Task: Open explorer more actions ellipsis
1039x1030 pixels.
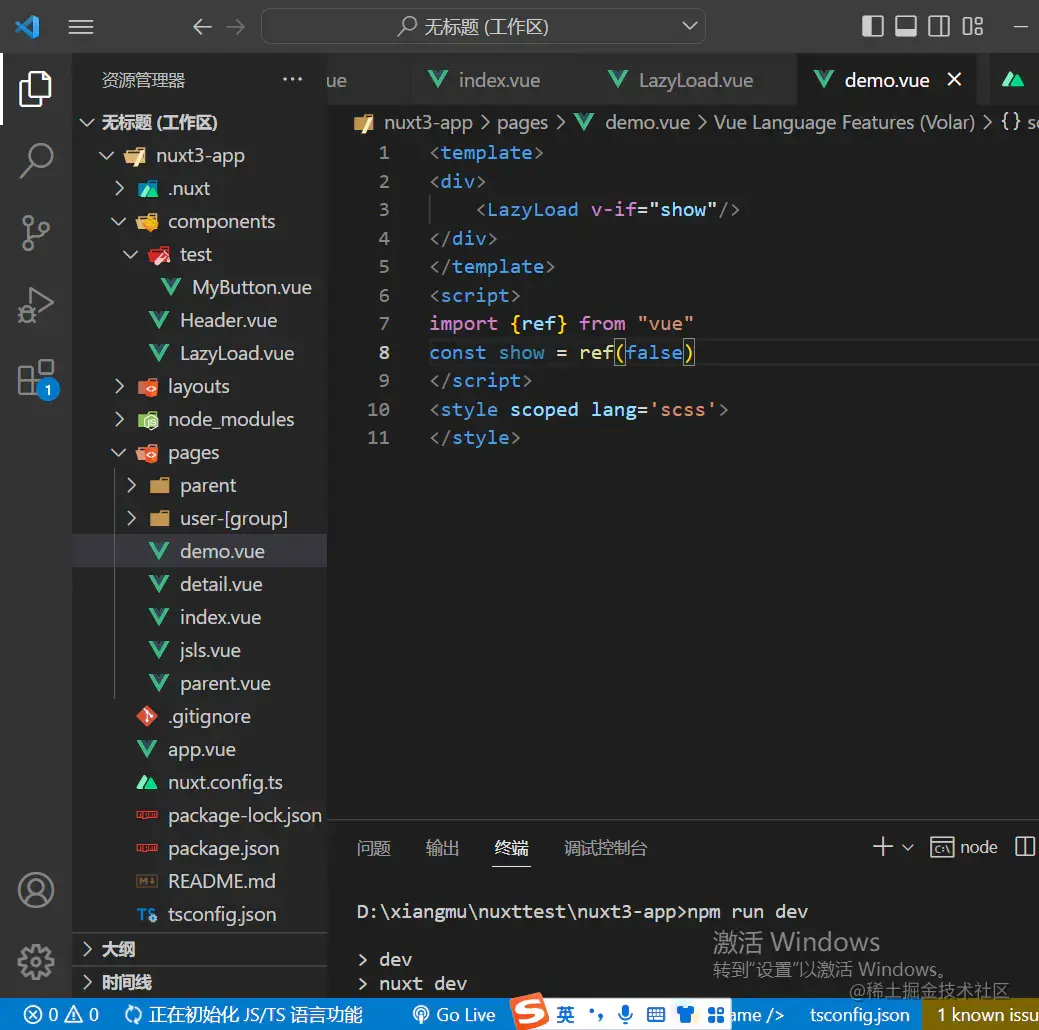Action: (x=292, y=80)
